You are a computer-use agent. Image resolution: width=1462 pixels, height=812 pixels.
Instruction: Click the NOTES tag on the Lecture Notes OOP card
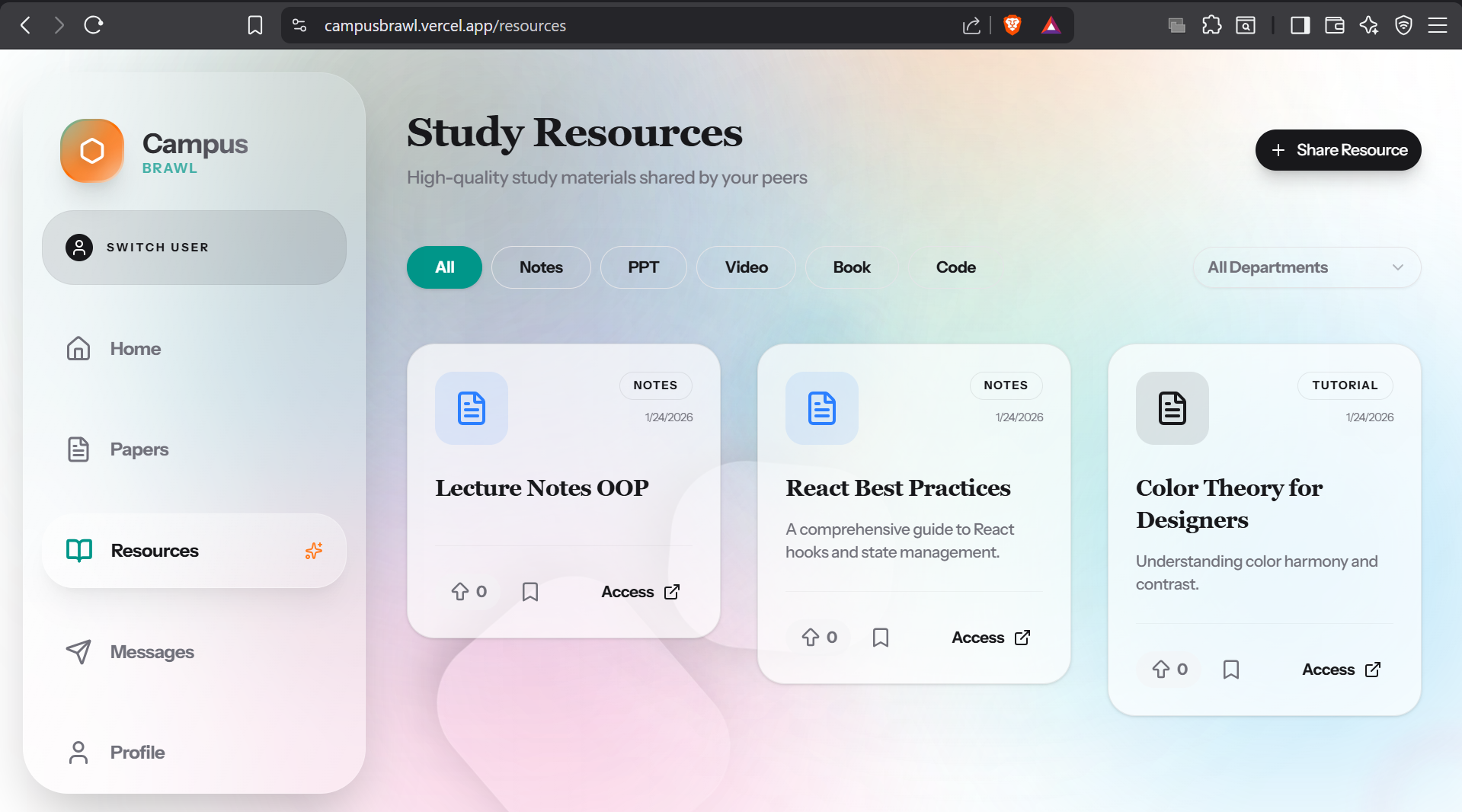tap(655, 385)
